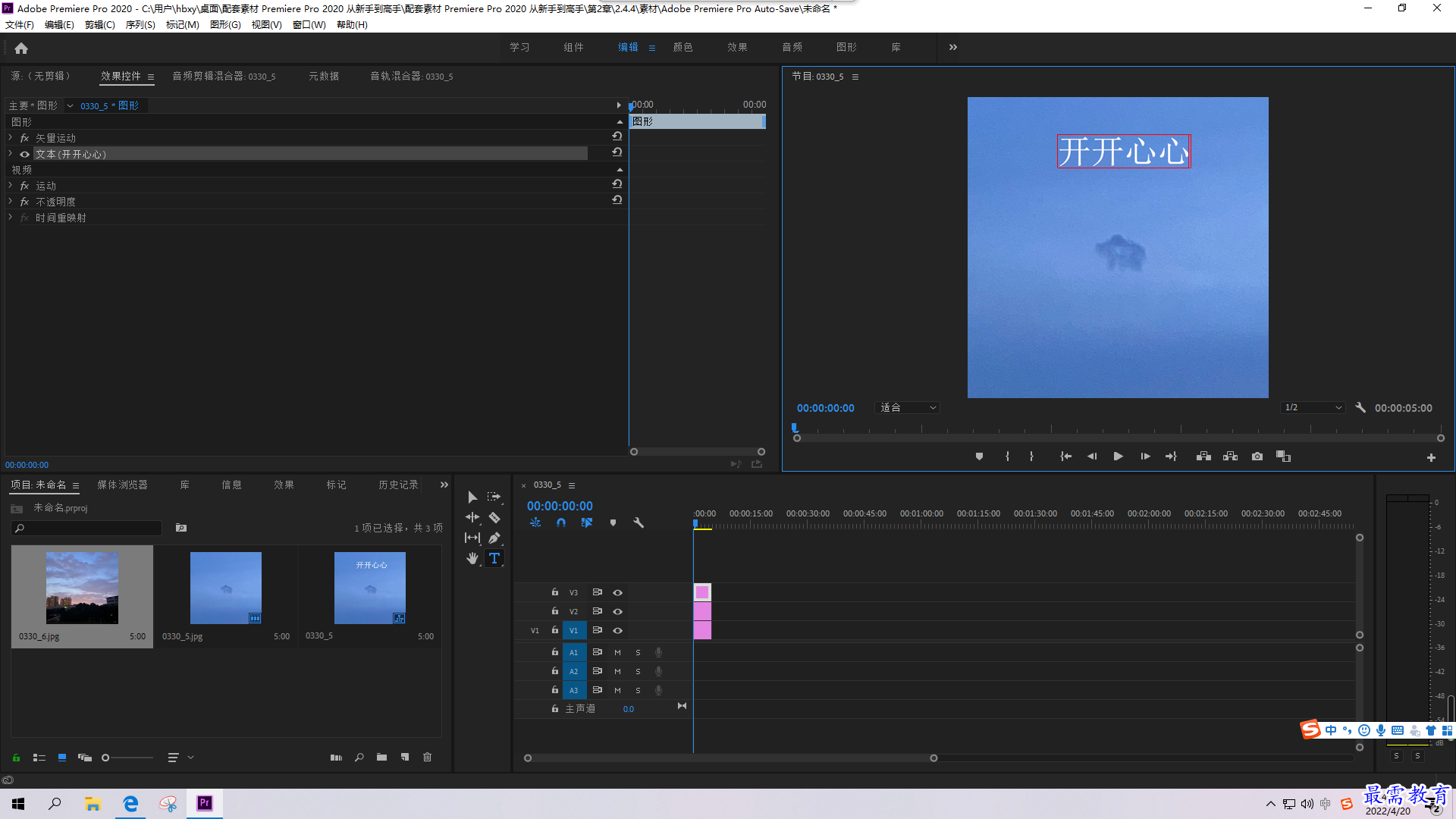Reset 不透明度 effect button
Viewport: 1456px width, 819px height.
coord(617,200)
